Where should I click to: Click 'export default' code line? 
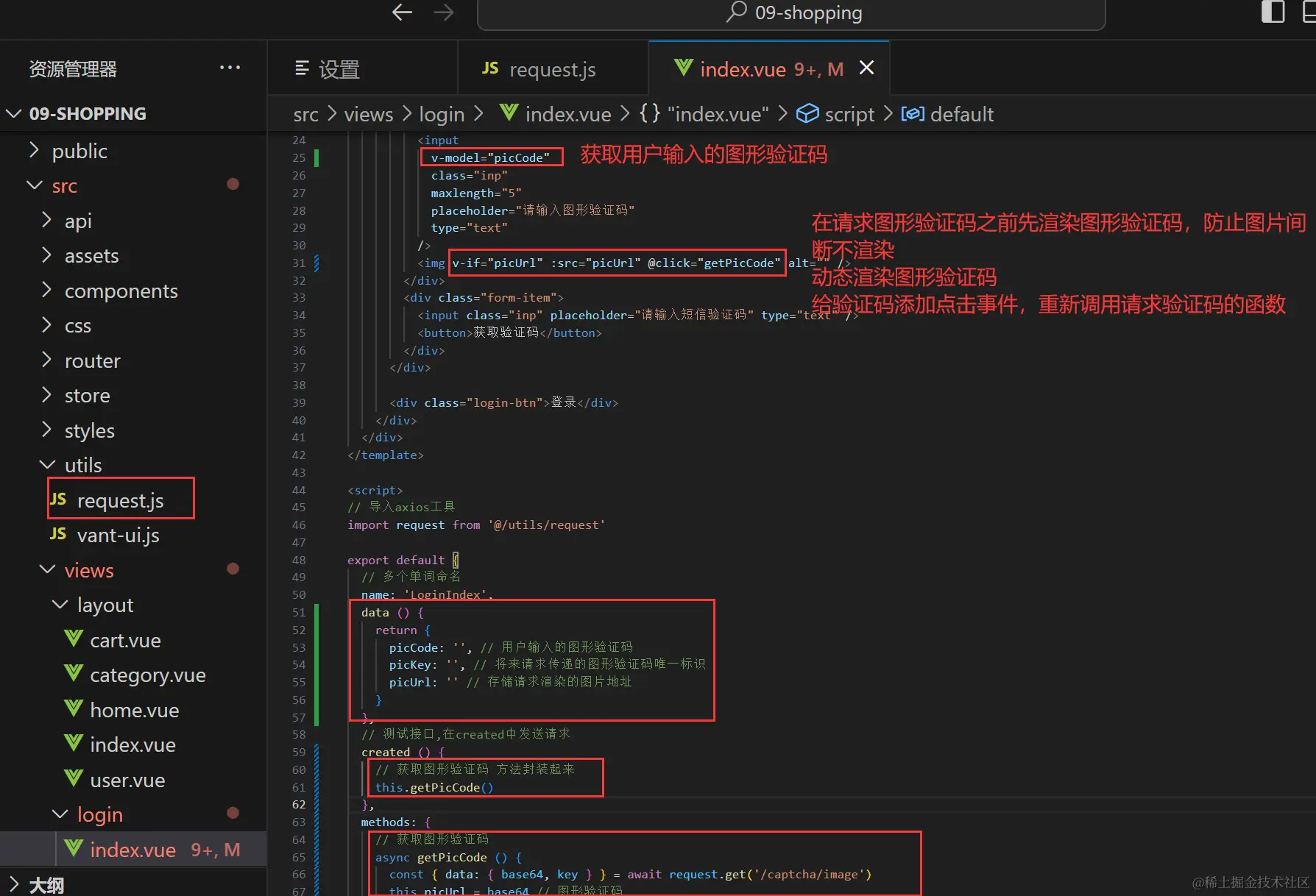[403, 560]
